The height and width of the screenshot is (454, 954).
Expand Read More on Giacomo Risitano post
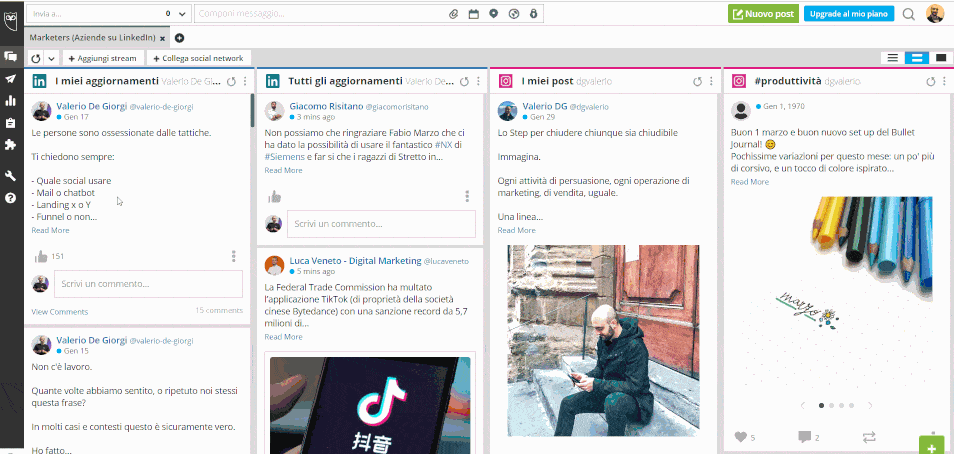tap(284, 170)
